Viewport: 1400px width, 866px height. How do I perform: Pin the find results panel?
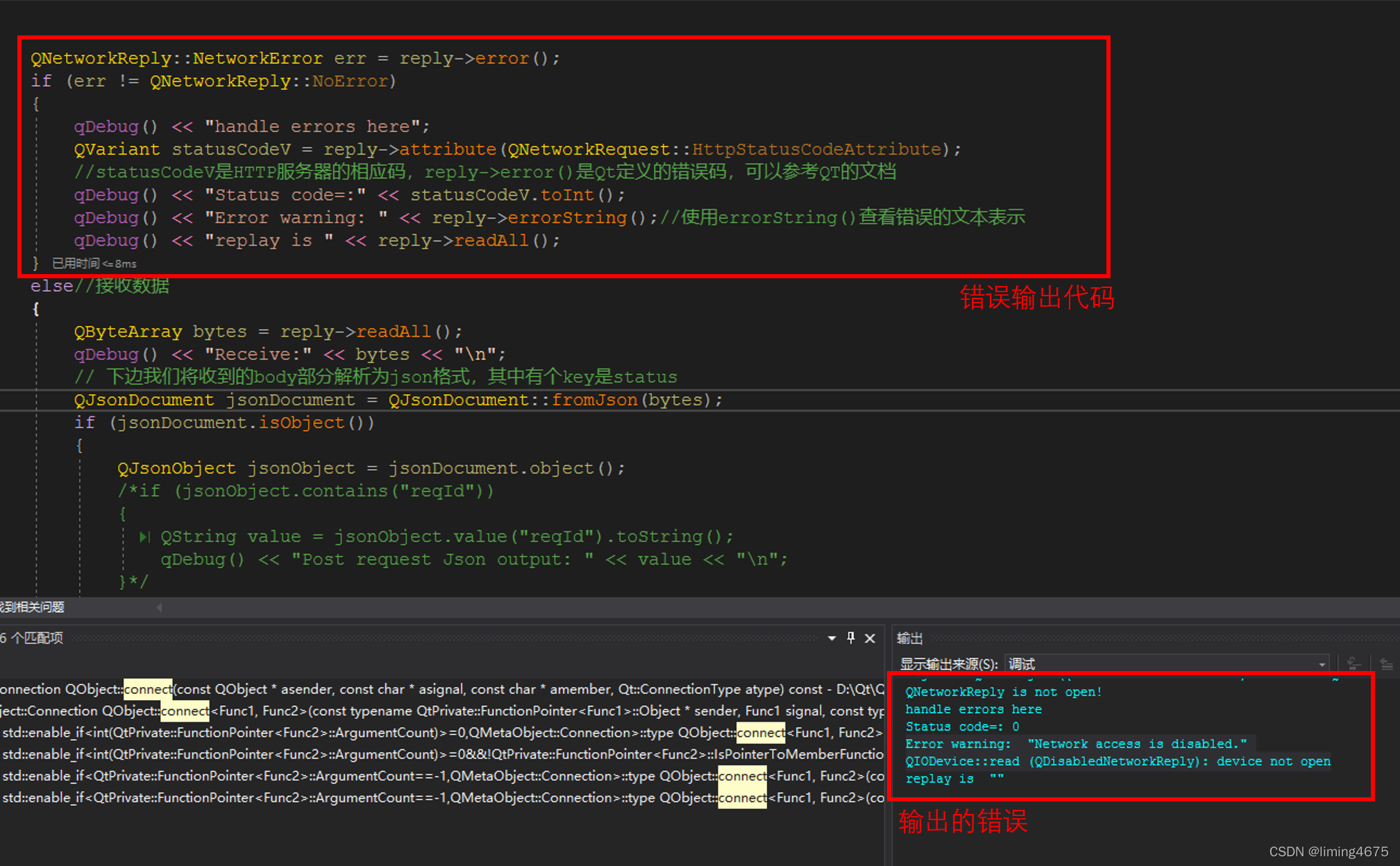[x=851, y=638]
